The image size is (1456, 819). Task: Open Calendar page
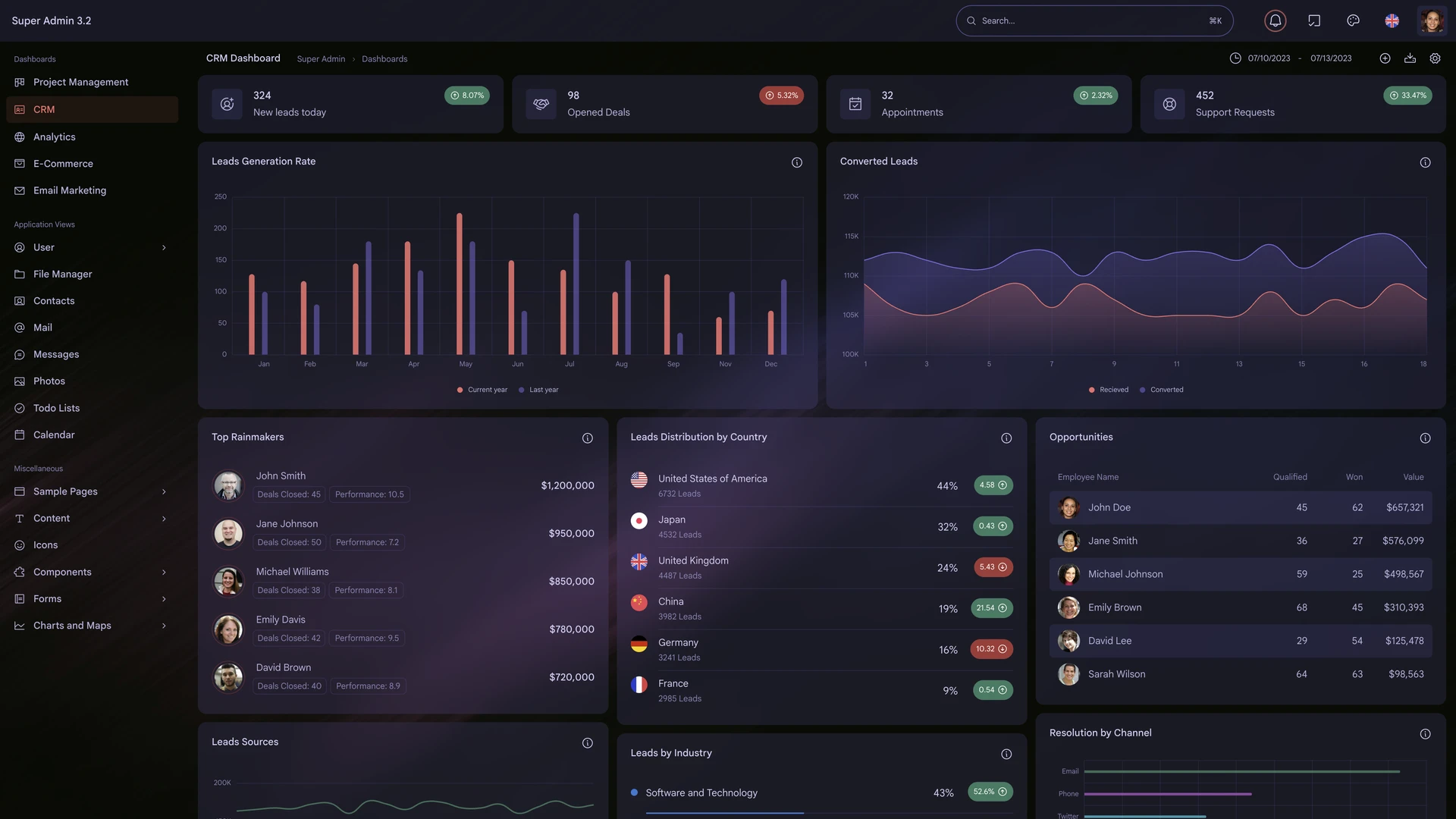pos(92,435)
